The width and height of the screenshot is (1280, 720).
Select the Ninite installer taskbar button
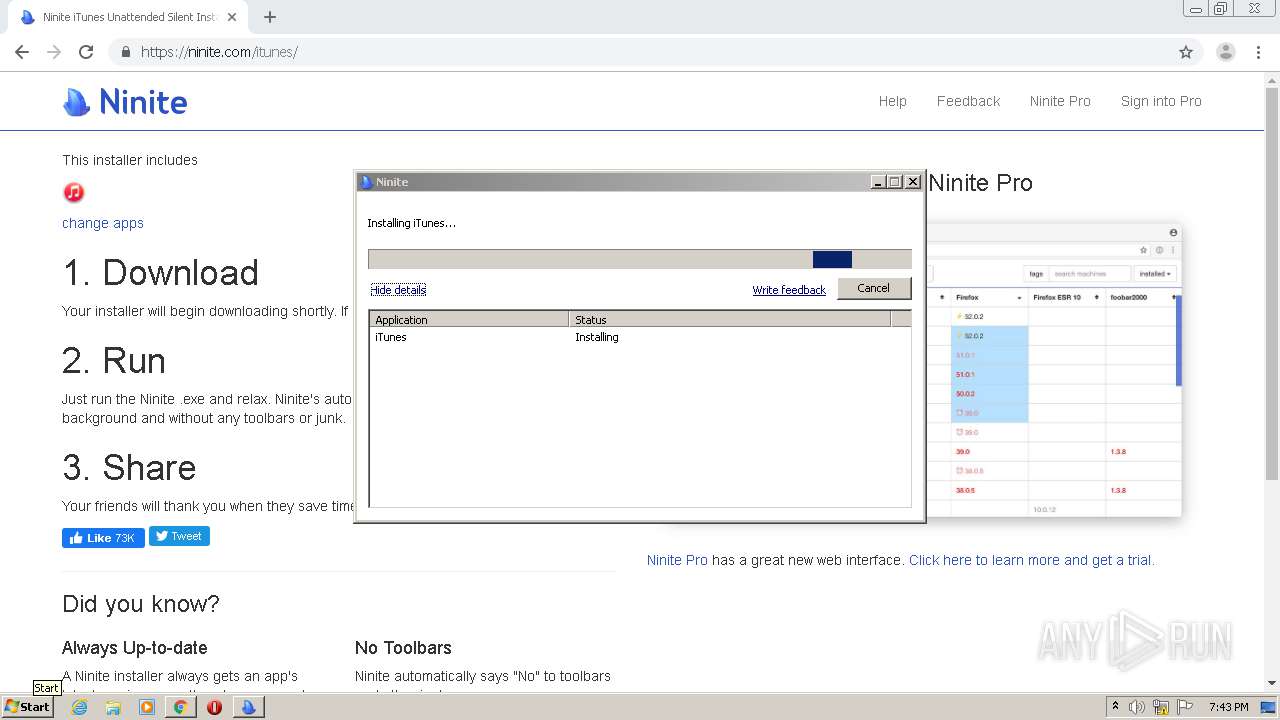pyautogui.click(x=248, y=707)
